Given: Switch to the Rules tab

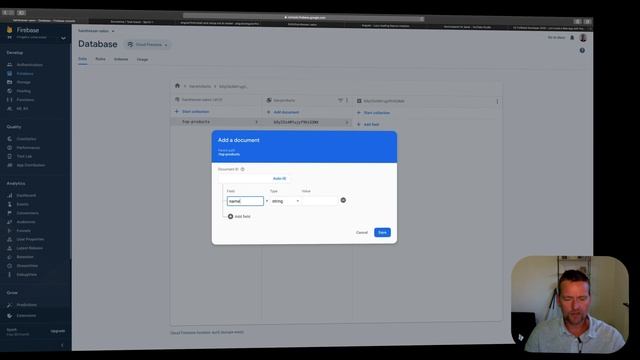Looking at the screenshot, I should coord(100,59).
